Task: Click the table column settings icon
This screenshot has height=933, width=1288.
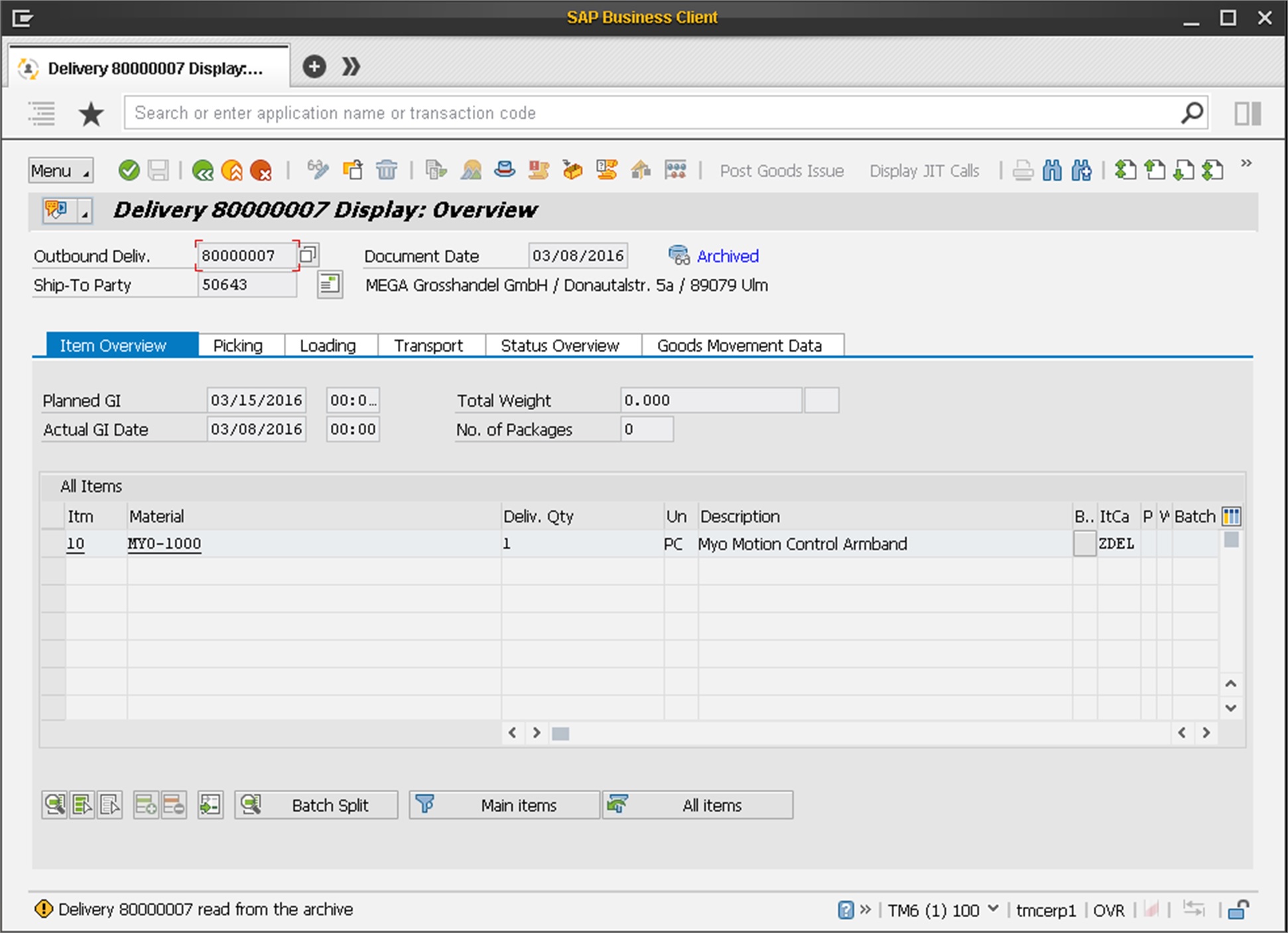Action: click(1232, 516)
